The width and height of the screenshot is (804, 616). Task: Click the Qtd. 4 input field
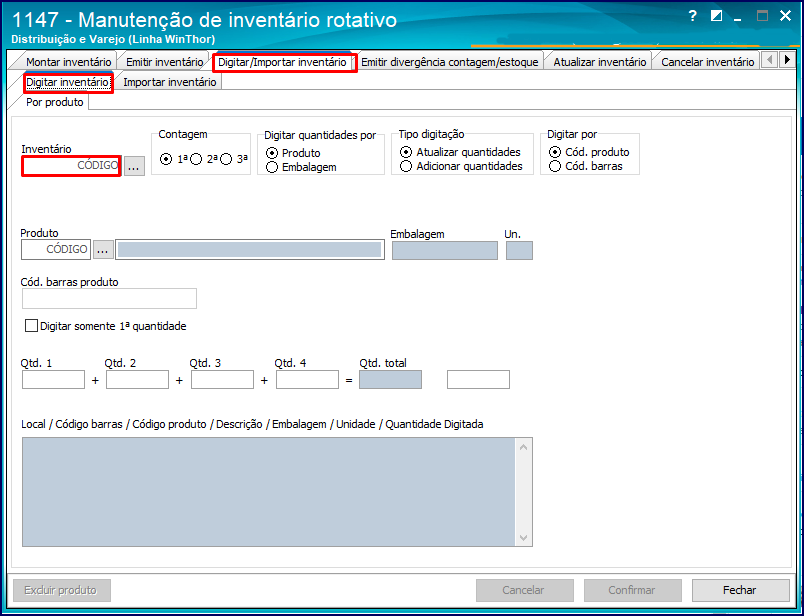[x=307, y=380]
